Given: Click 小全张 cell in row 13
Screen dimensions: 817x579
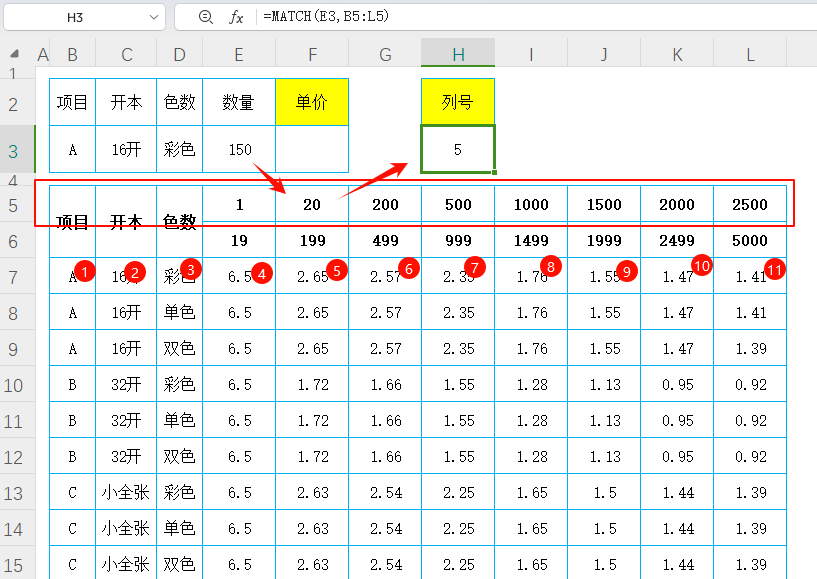Looking at the screenshot, I should pos(126,492).
